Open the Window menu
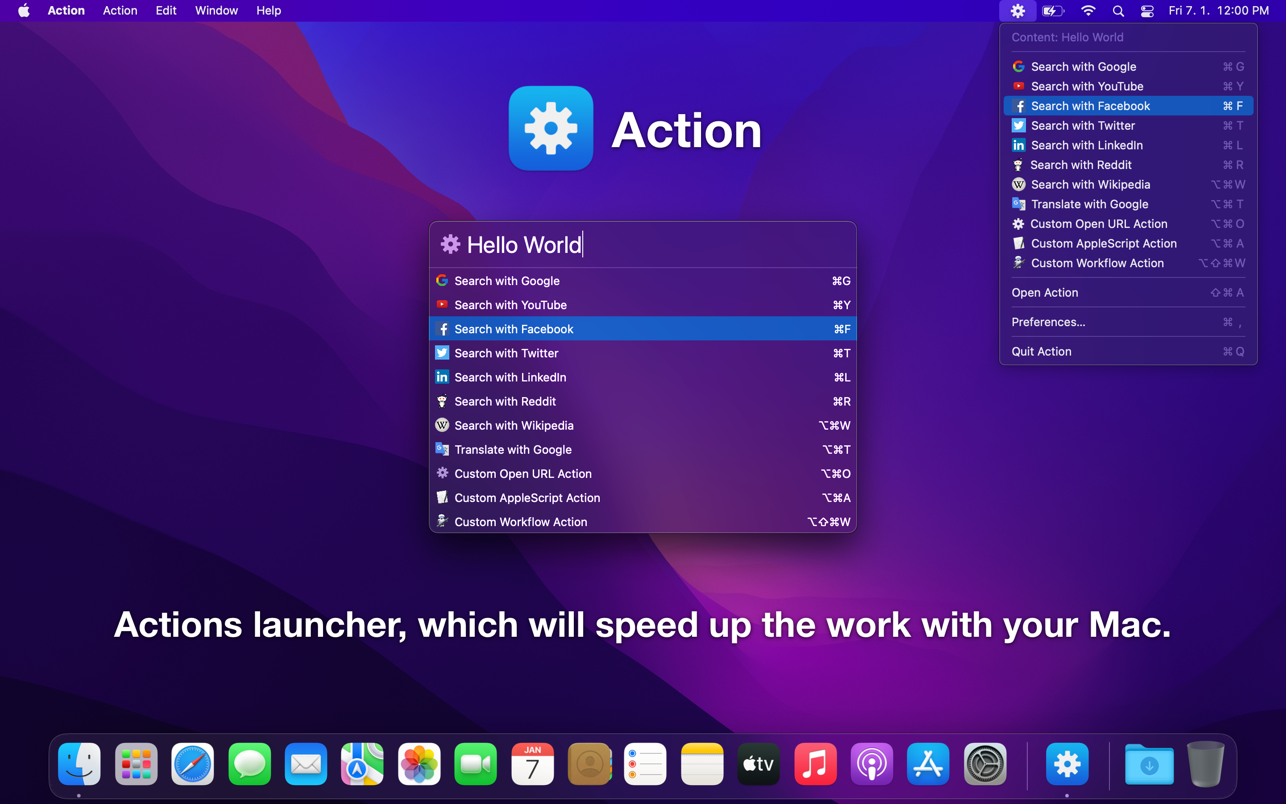 [216, 11]
